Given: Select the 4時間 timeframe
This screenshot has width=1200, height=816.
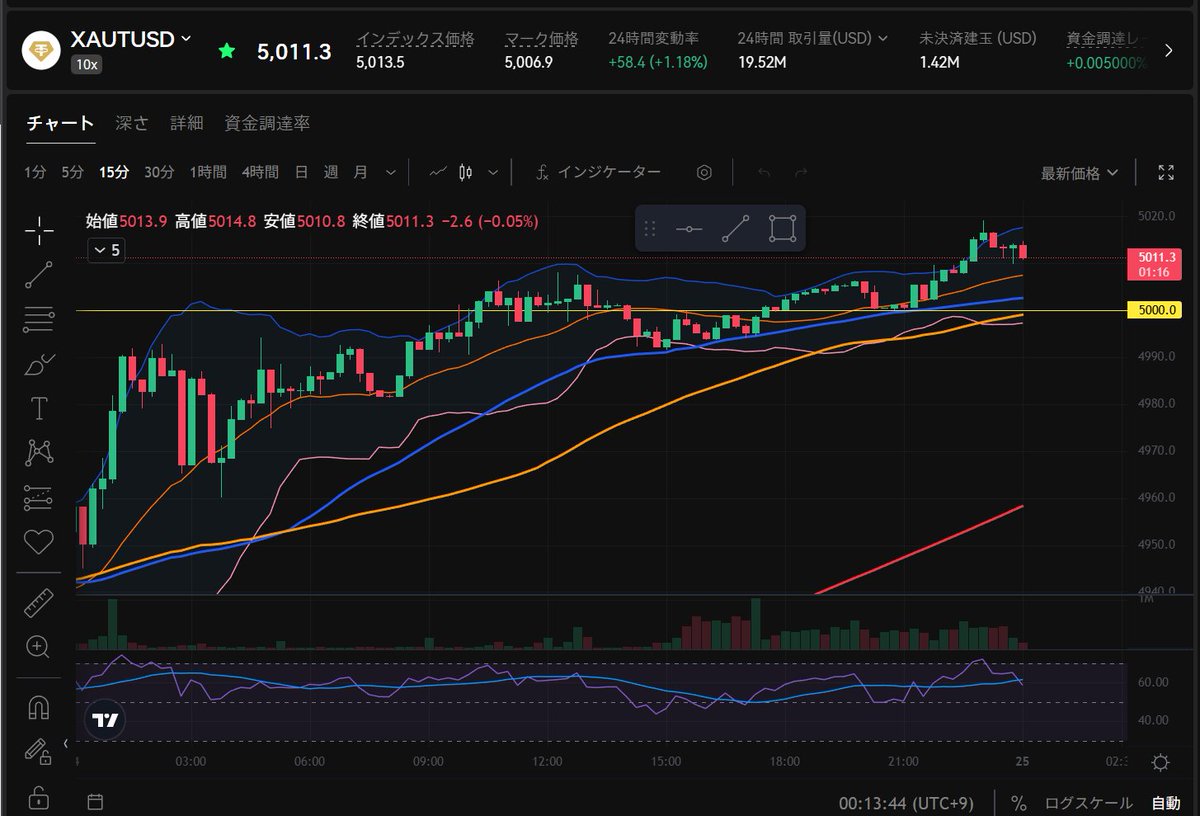Looking at the screenshot, I should [260, 172].
